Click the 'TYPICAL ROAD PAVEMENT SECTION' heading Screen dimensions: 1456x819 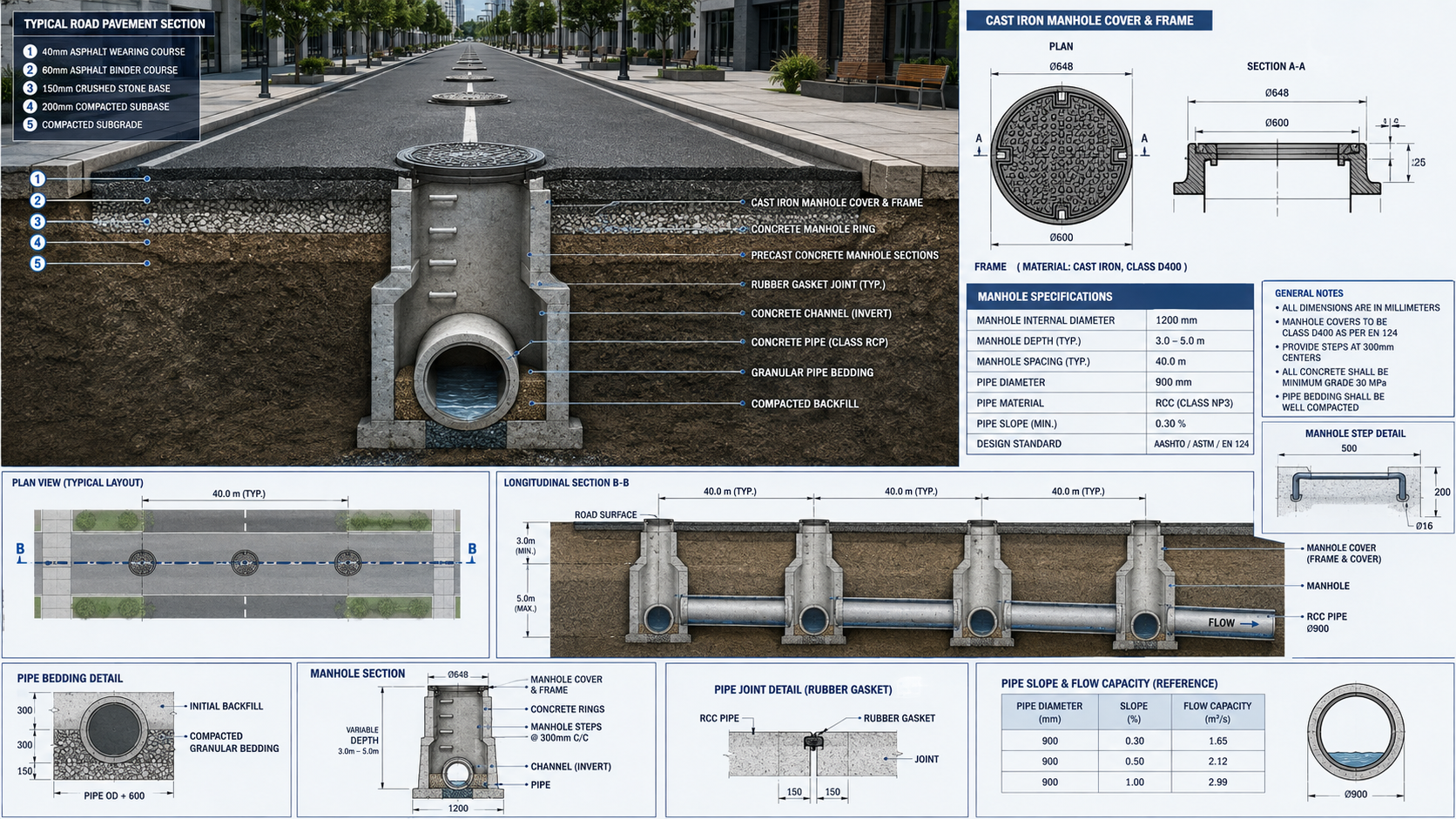tap(115, 23)
